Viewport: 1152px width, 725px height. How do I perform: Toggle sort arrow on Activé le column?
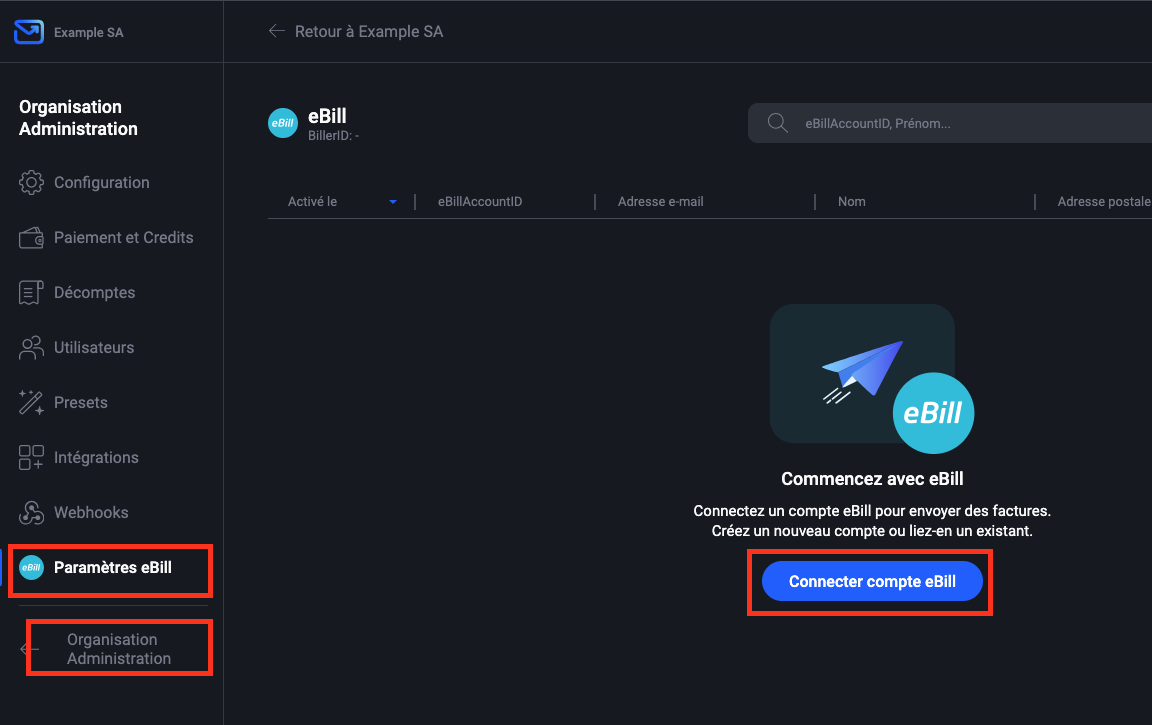click(x=393, y=202)
